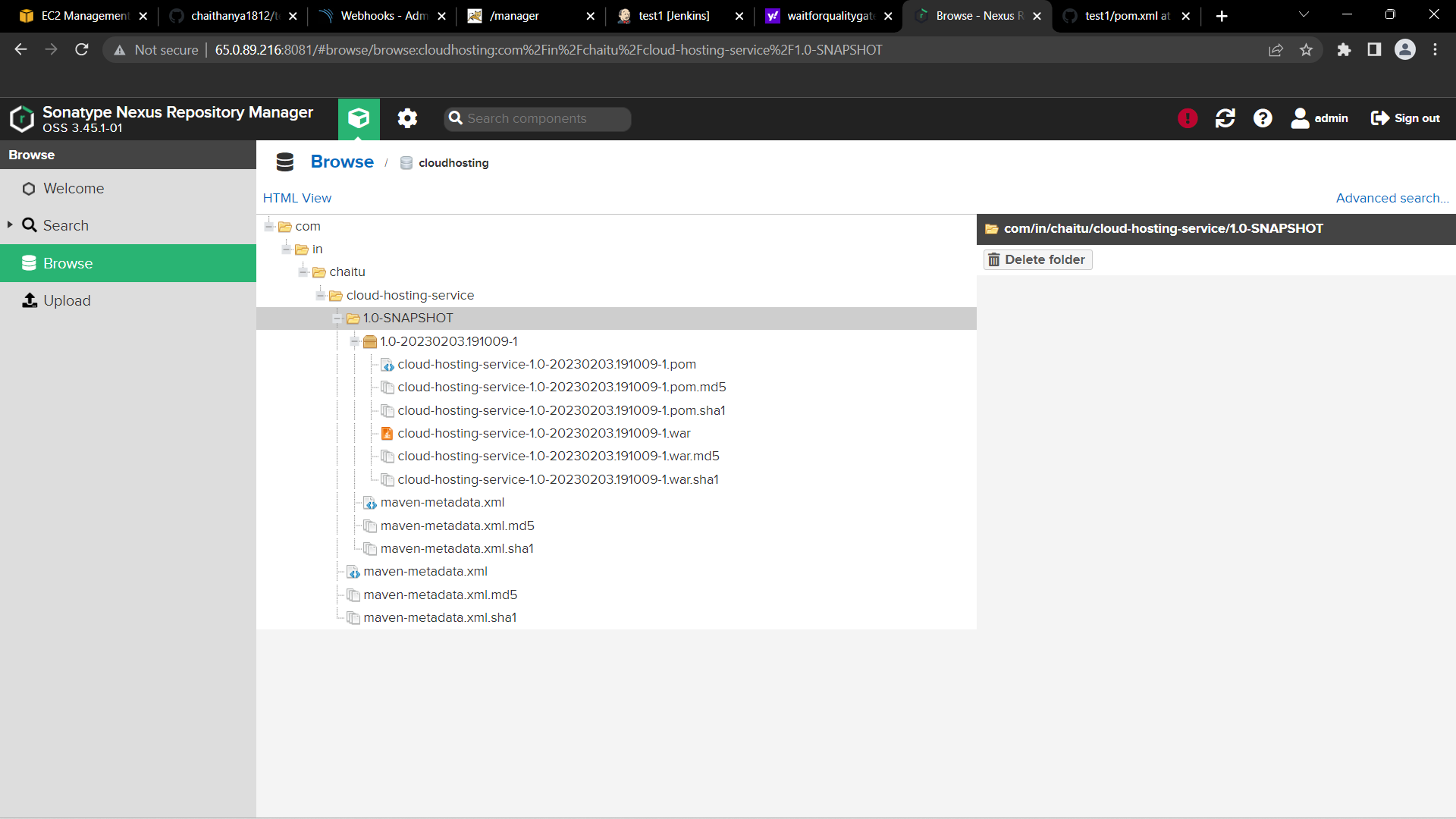This screenshot has height=819, width=1456.
Task: Select cloud-hosting-service war file in tree
Action: pyautogui.click(x=544, y=434)
